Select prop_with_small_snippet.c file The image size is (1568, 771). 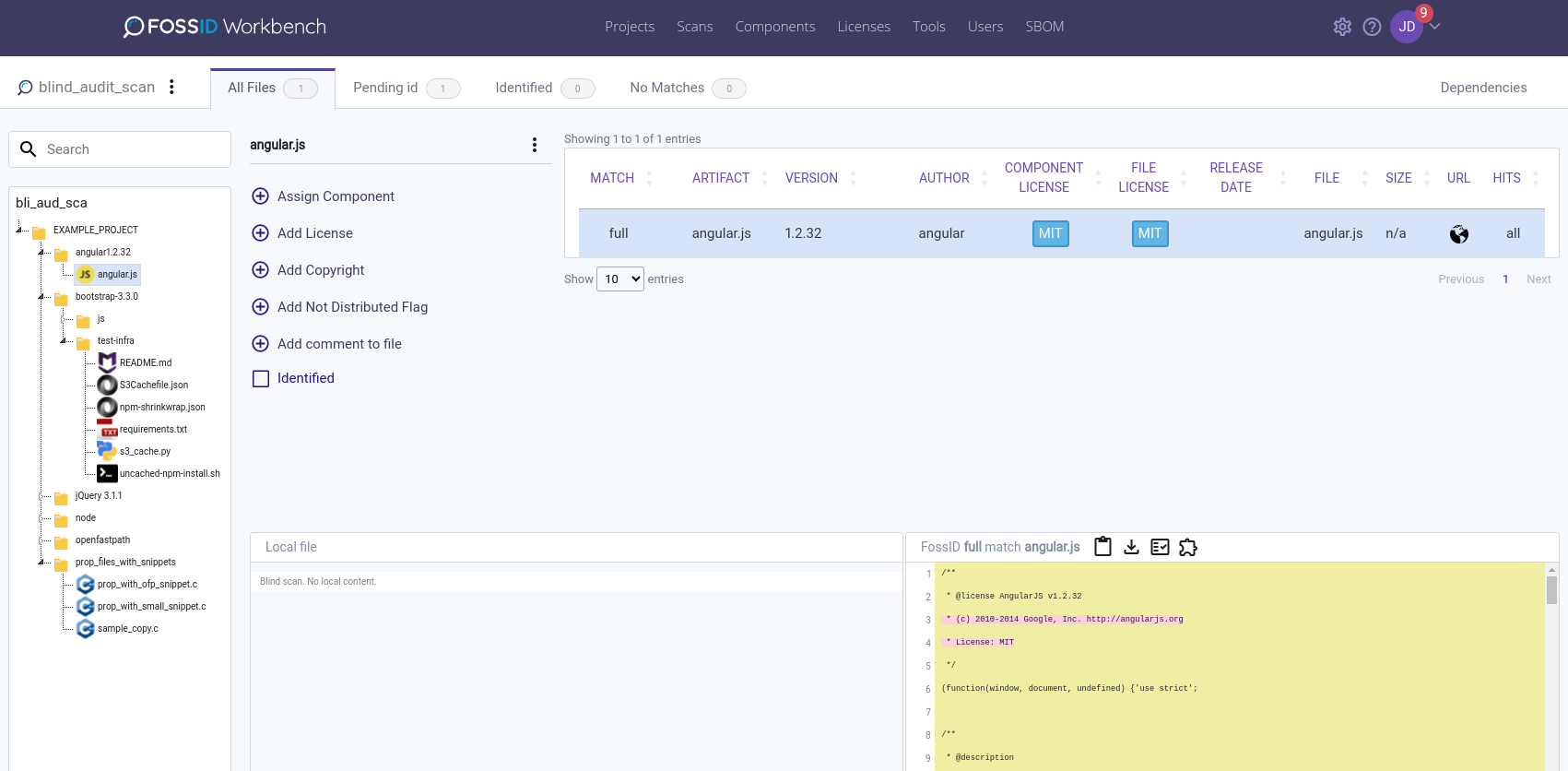pos(152,606)
